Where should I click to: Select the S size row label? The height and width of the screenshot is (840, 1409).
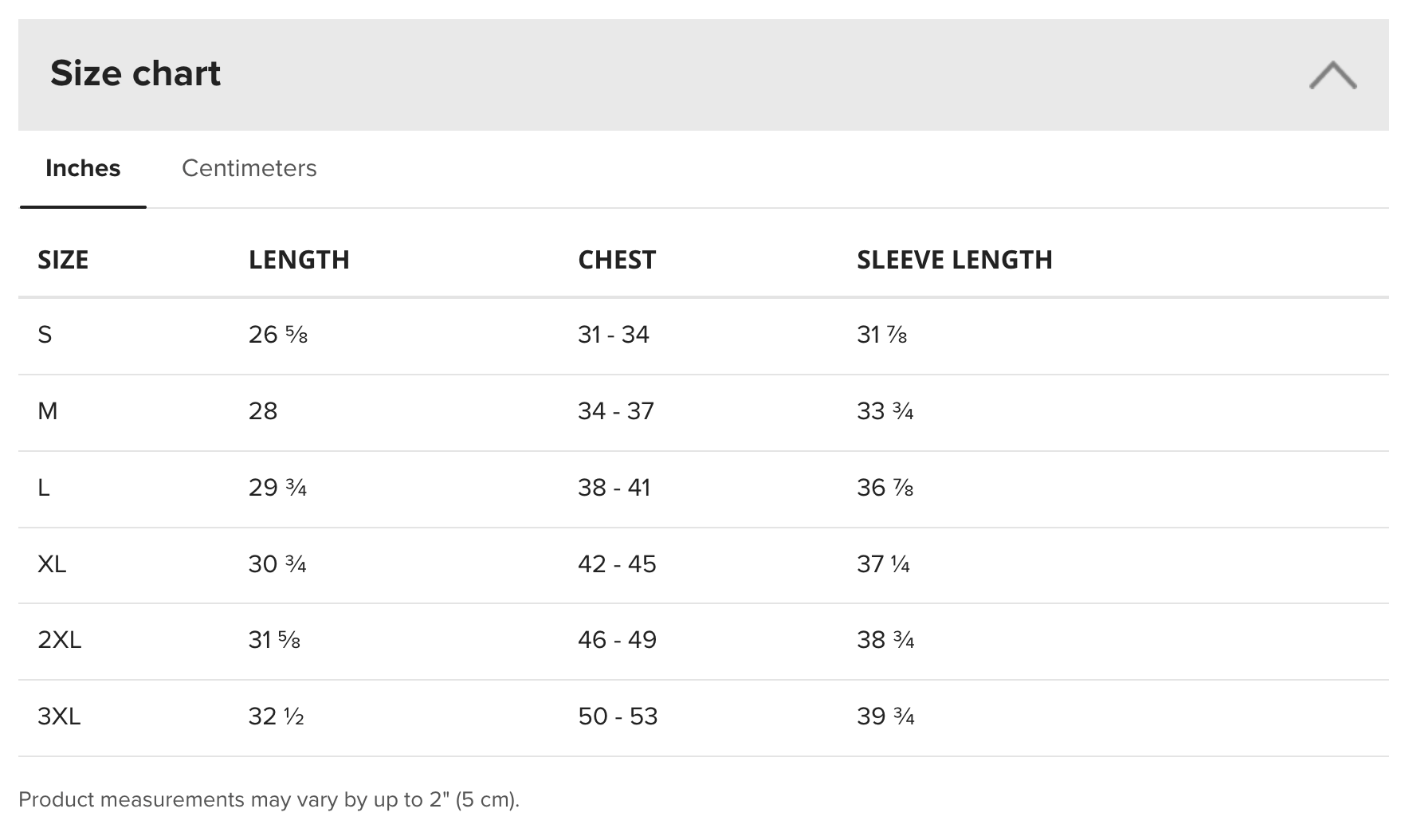tap(45, 335)
